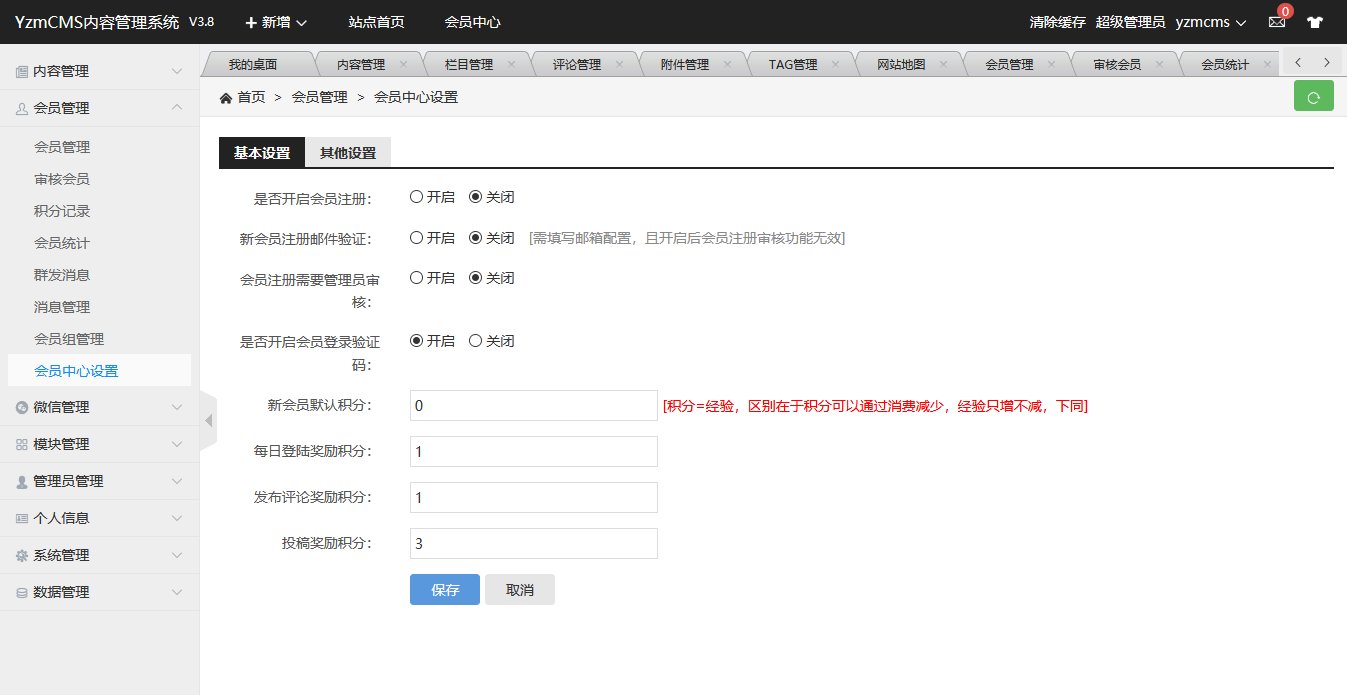Click the 清除缓存 link
Image resolution: width=1347 pixels, height=695 pixels.
tap(1057, 22)
